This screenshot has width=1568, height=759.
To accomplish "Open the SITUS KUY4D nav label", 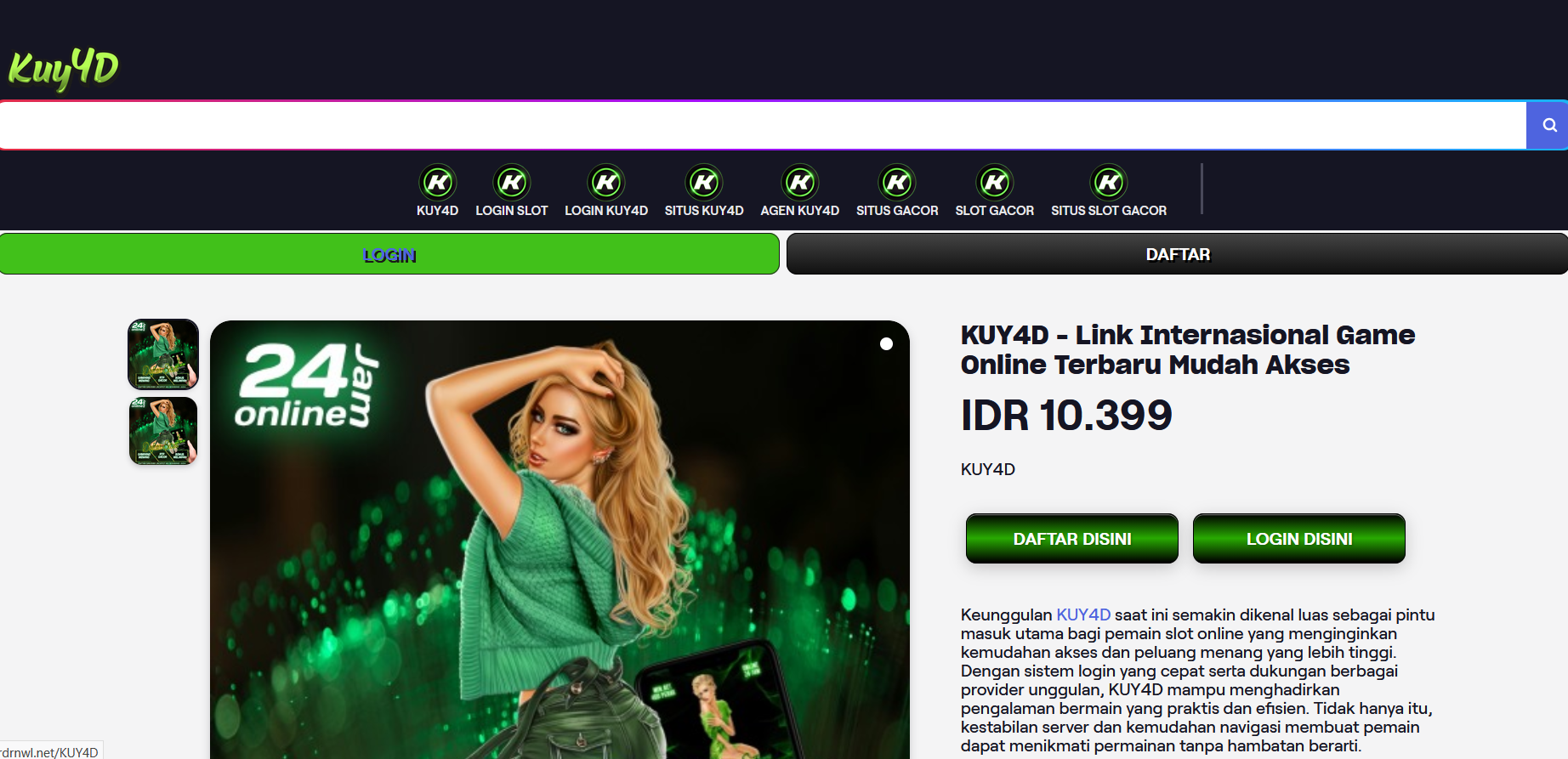I will coord(704,211).
